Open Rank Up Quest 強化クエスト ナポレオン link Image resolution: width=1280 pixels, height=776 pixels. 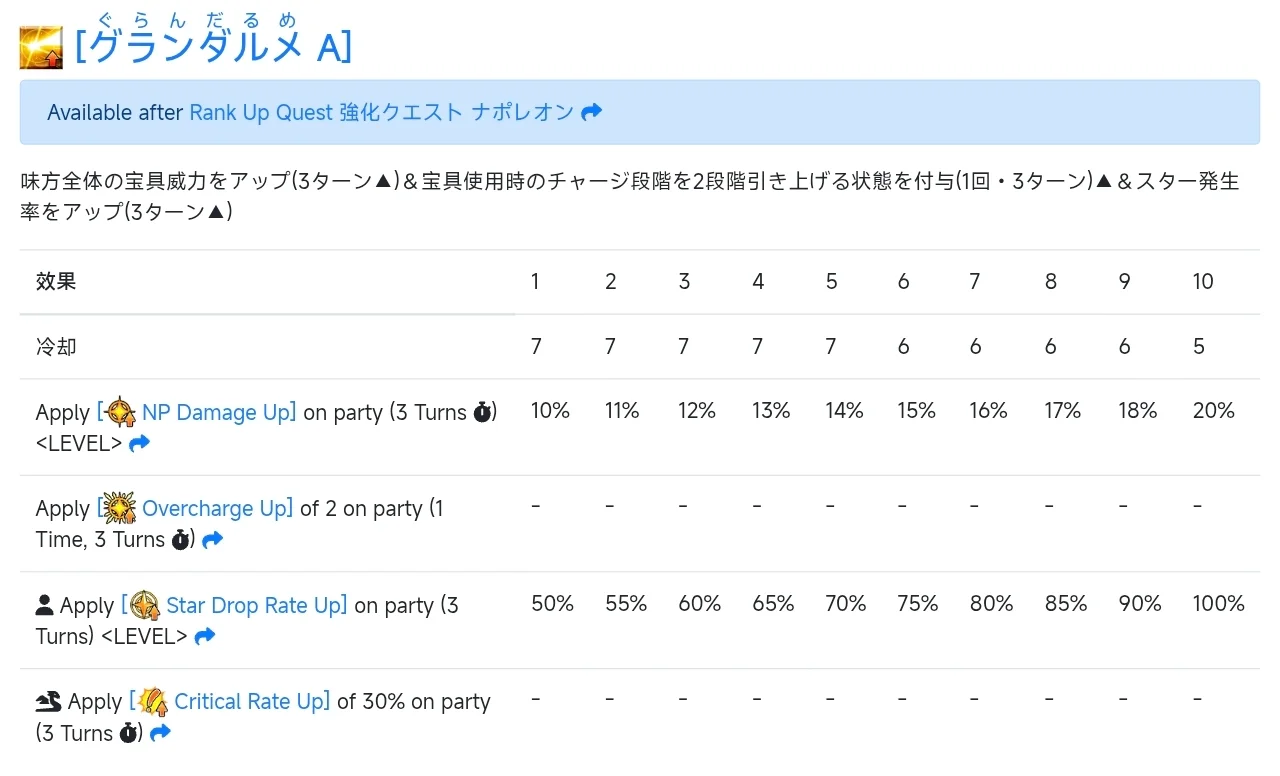(381, 112)
